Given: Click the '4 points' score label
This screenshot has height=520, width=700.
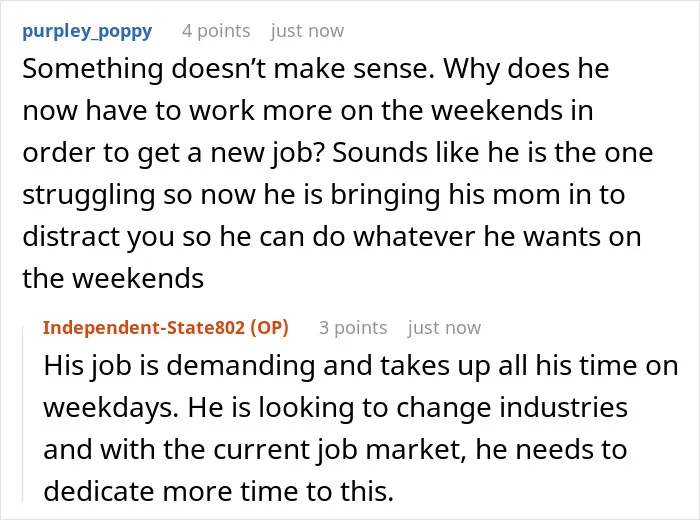Looking at the screenshot, I should (x=216, y=31).
